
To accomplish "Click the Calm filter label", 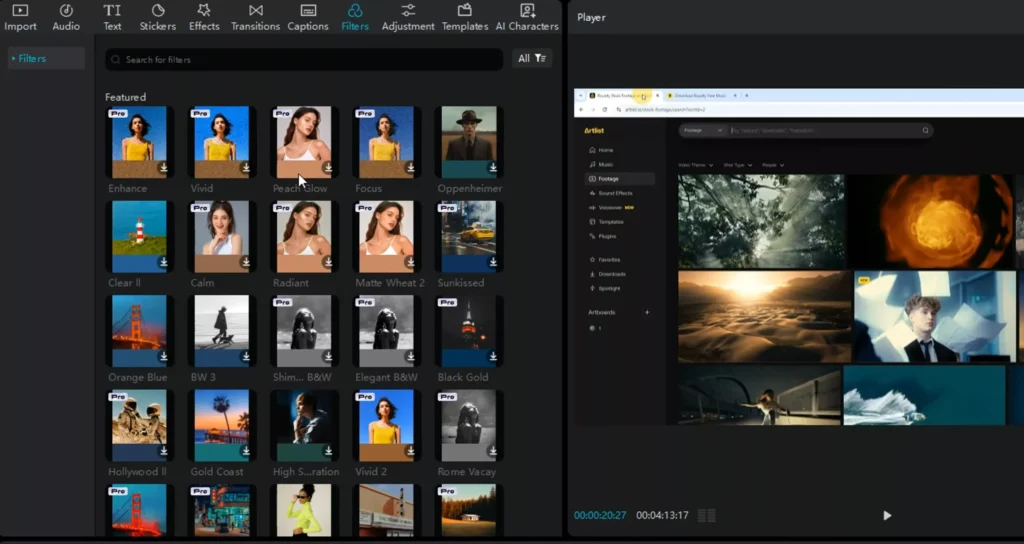I will point(202,283).
